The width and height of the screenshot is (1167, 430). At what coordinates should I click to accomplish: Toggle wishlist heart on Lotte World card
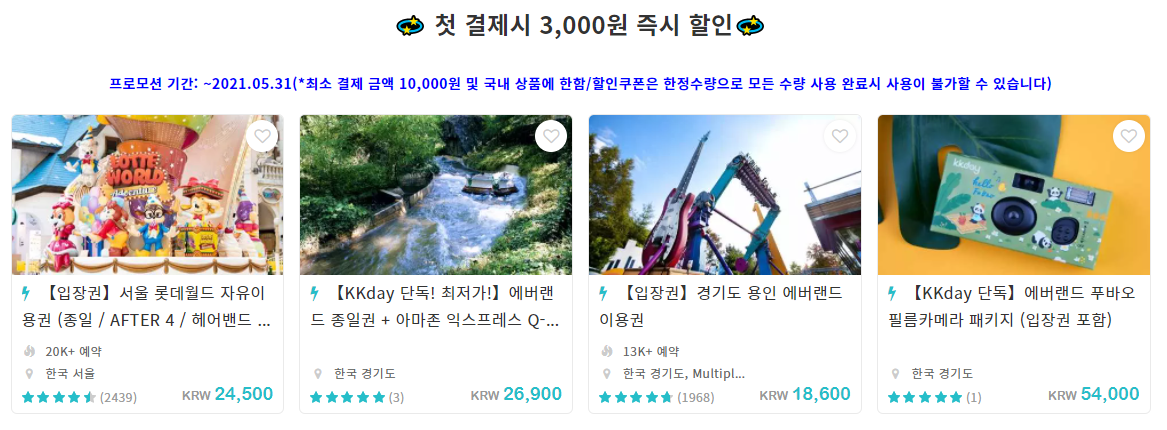pos(262,136)
